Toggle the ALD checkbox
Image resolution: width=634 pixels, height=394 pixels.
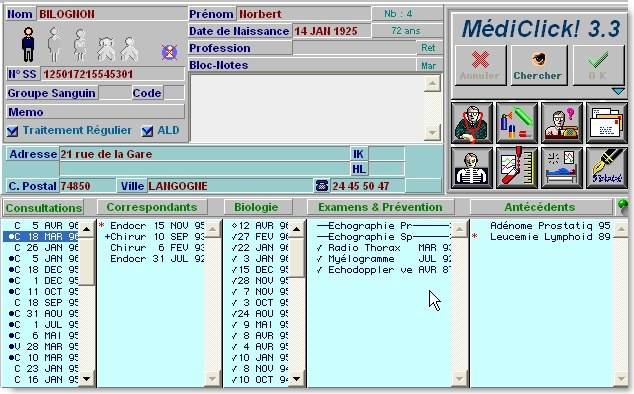pos(147,131)
